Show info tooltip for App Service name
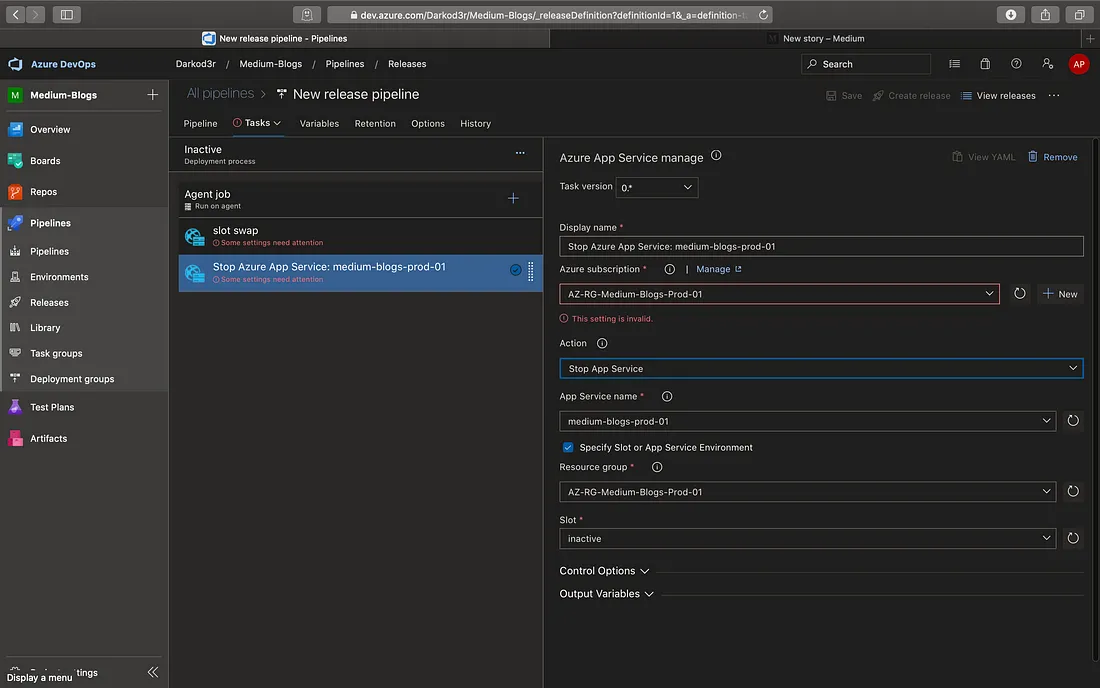The width and height of the screenshot is (1100, 688). click(x=666, y=396)
